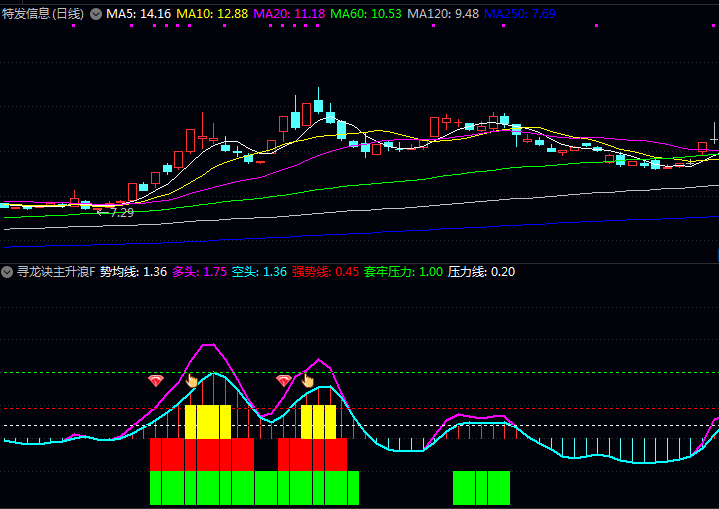
Task: Click the first yellow block in indicator
Action: point(208,422)
